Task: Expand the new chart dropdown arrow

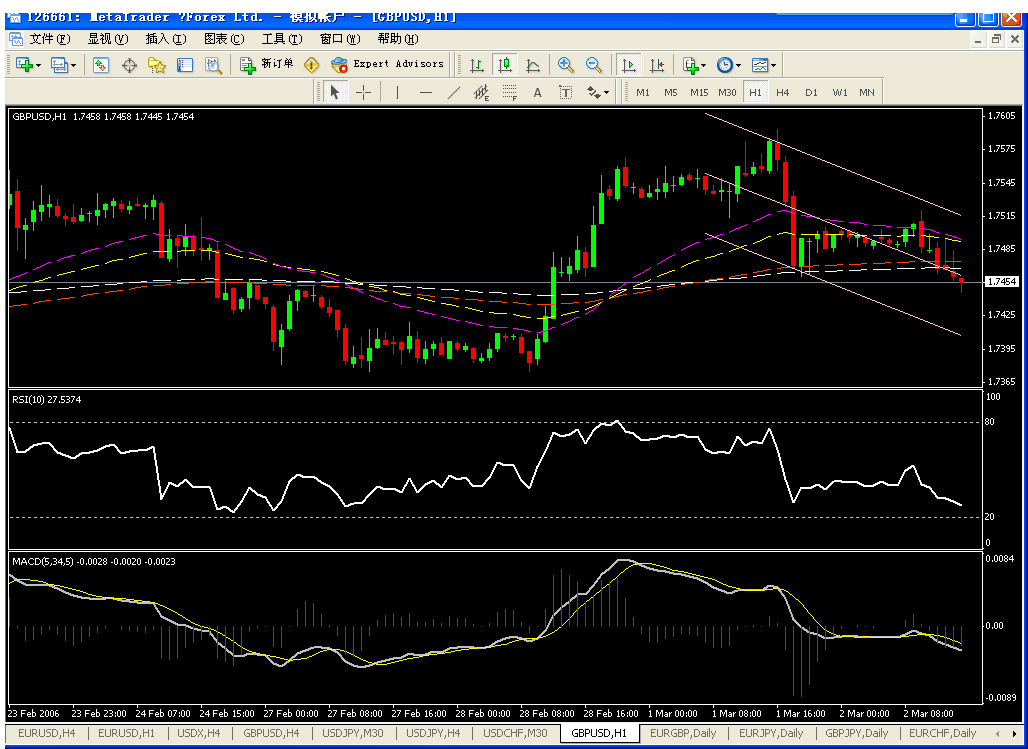Action: (x=39, y=65)
